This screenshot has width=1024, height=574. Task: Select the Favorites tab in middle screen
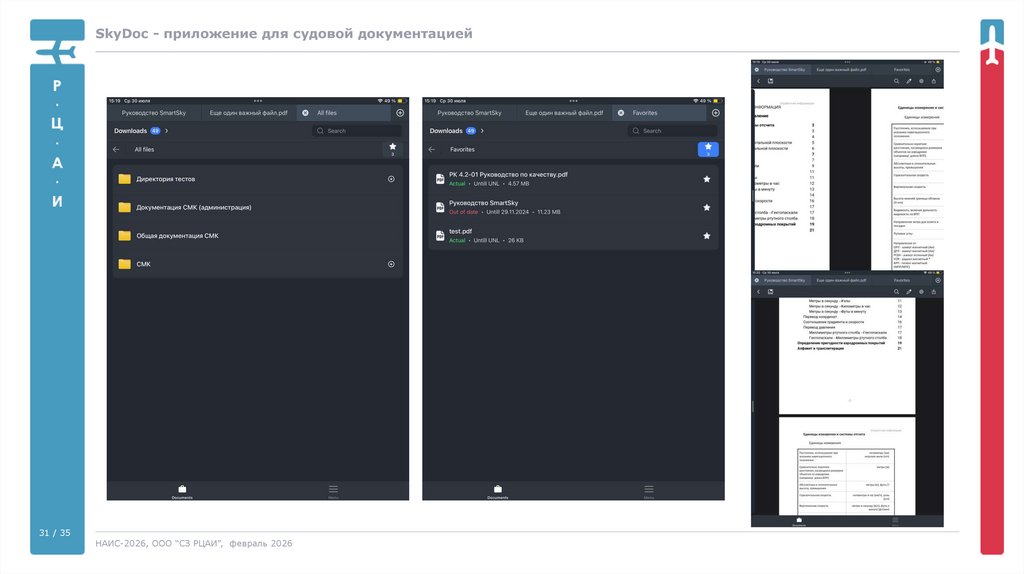click(660, 113)
